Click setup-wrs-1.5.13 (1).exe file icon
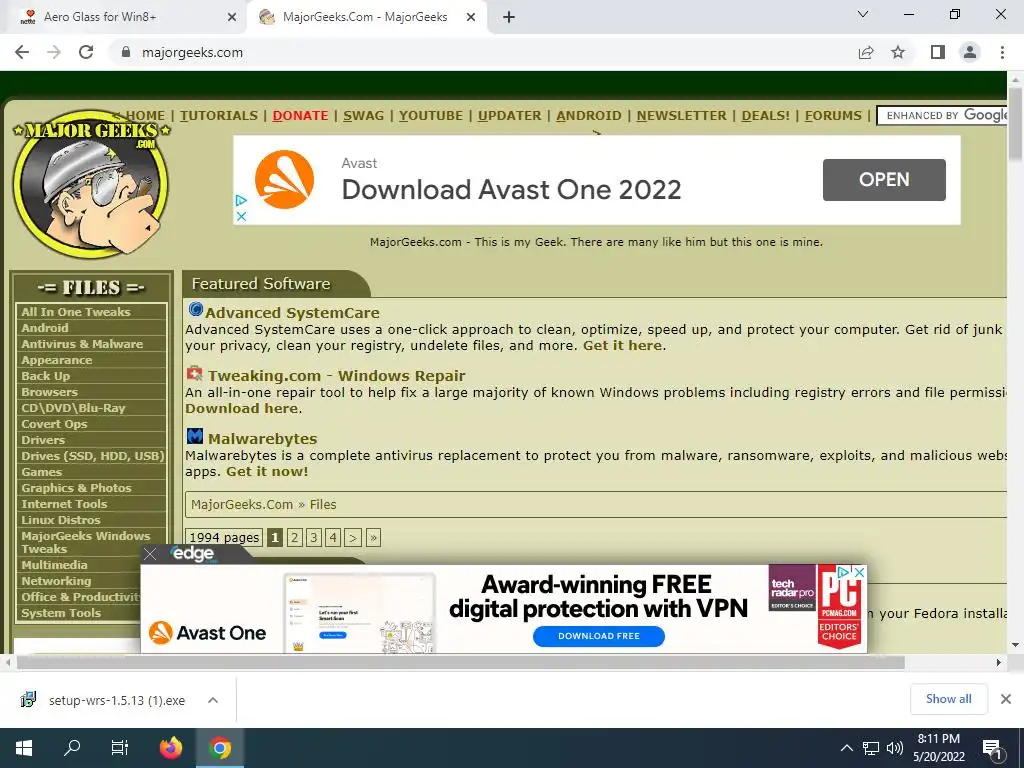The height and width of the screenshot is (768, 1024). click(28, 699)
